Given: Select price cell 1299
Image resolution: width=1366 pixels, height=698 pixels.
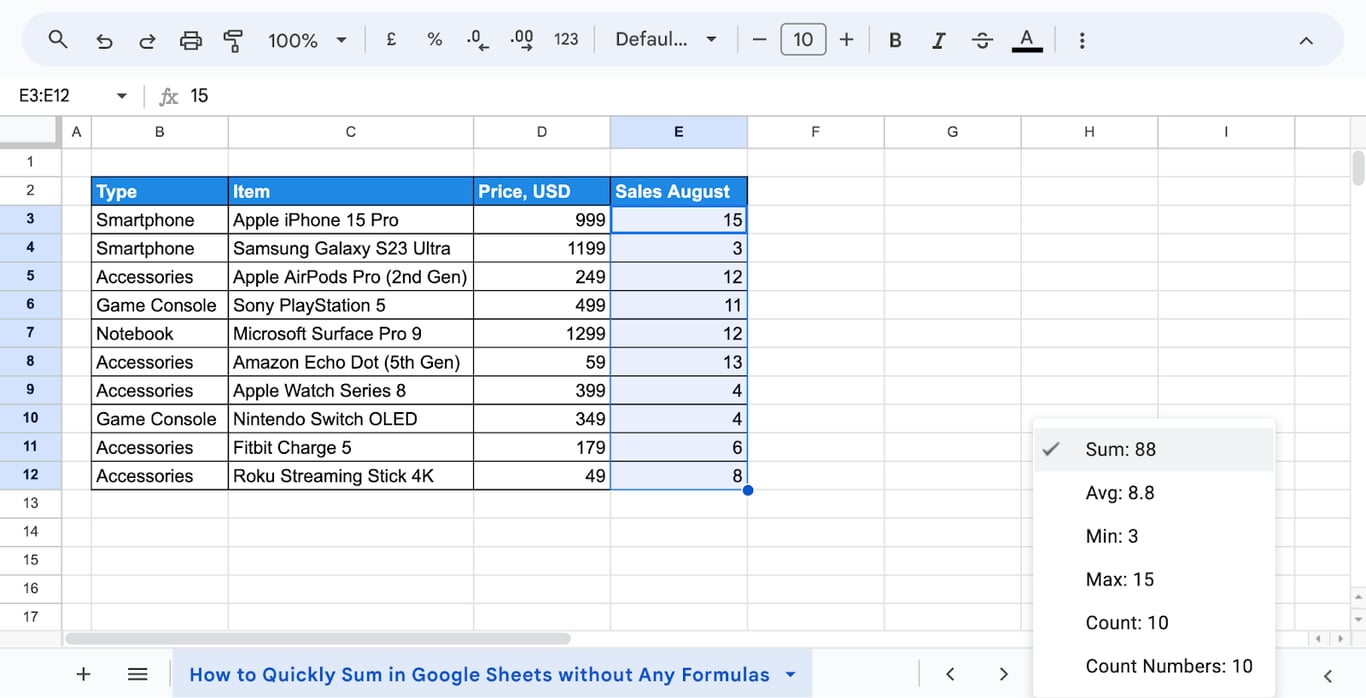Looking at the screenshot, I should tap(542, 333).
